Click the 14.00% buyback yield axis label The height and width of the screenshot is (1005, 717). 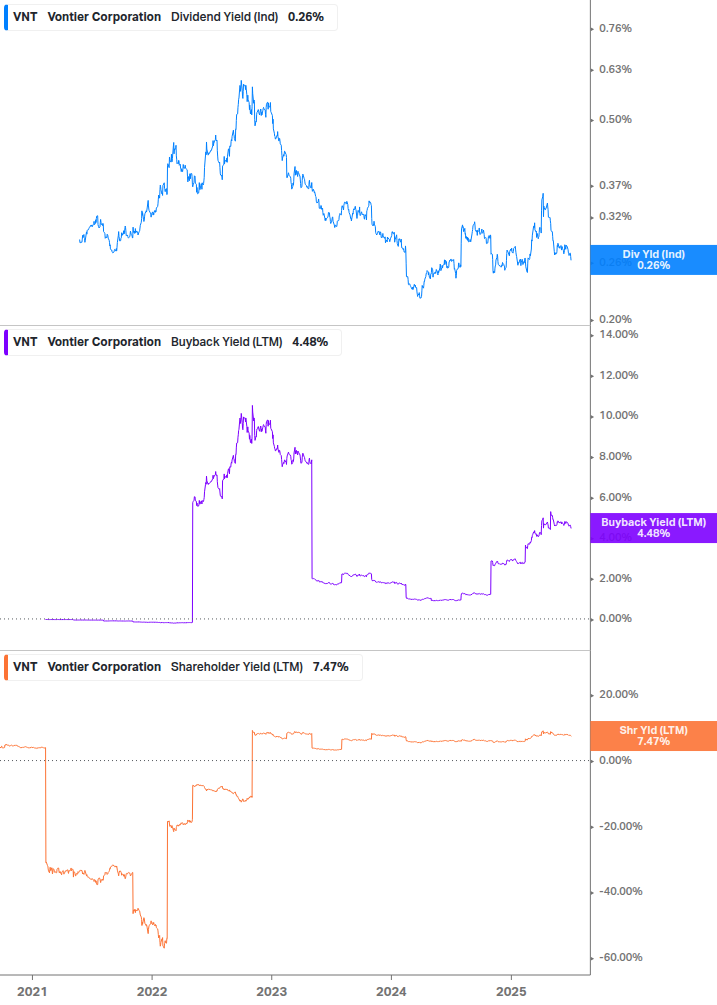click(618, 334)
